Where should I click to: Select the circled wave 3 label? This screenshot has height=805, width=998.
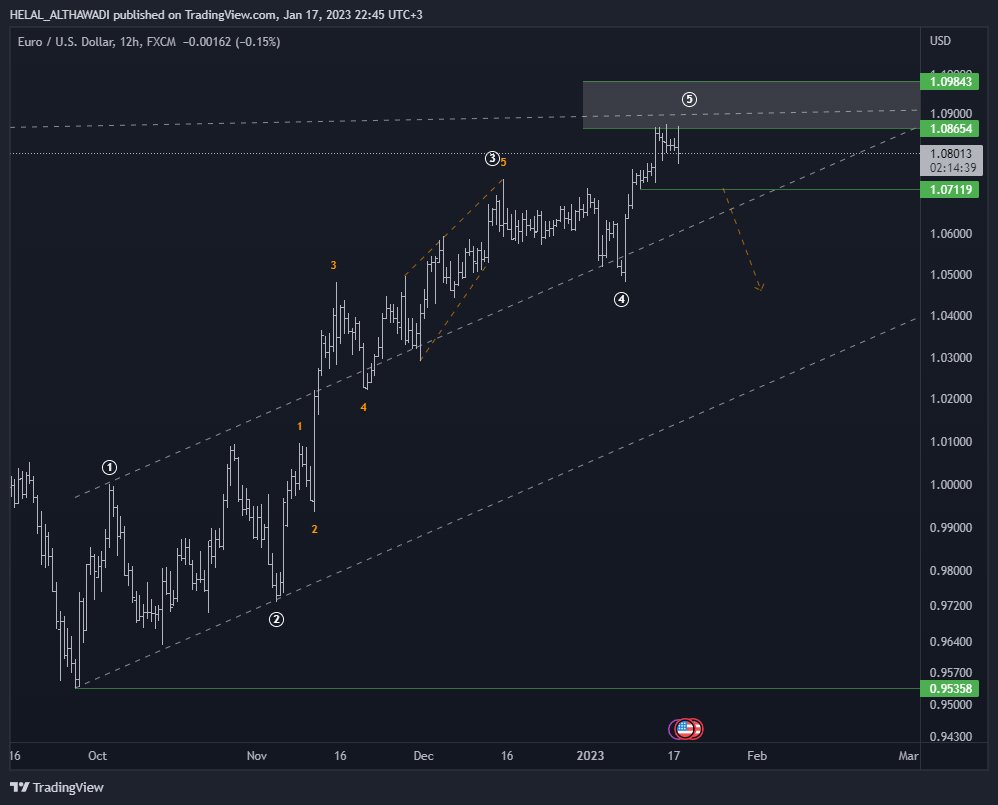[x=492, y=158]
